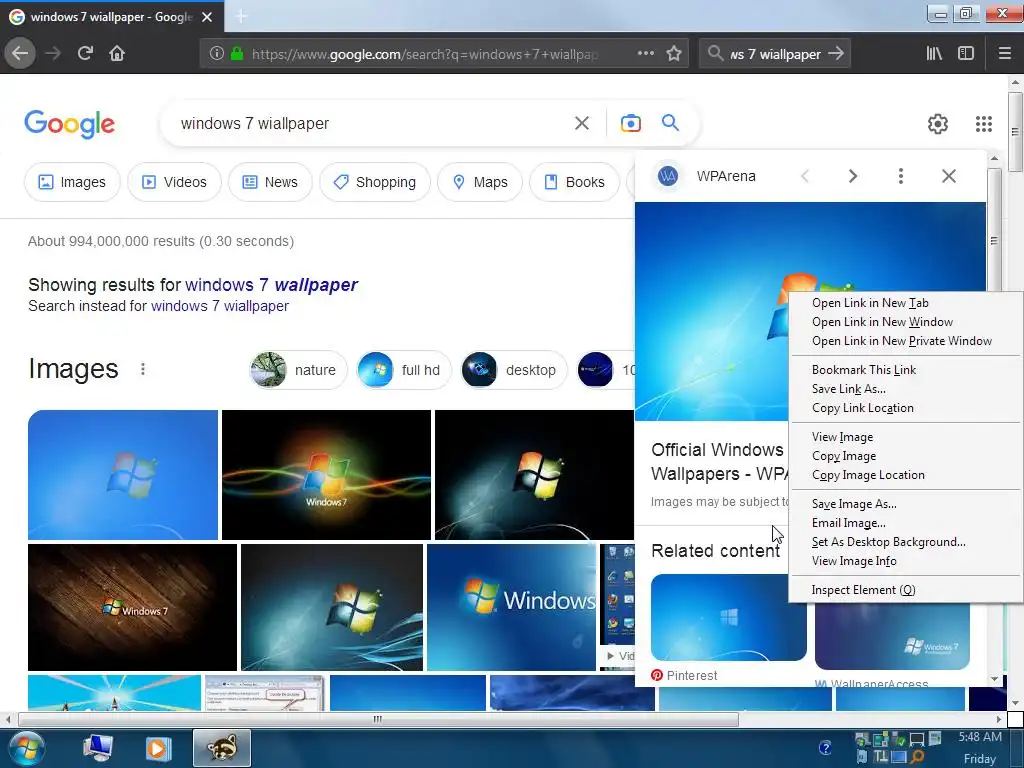
Task: Click the Google search magnifier button
Action: click(x=670, y=122)
